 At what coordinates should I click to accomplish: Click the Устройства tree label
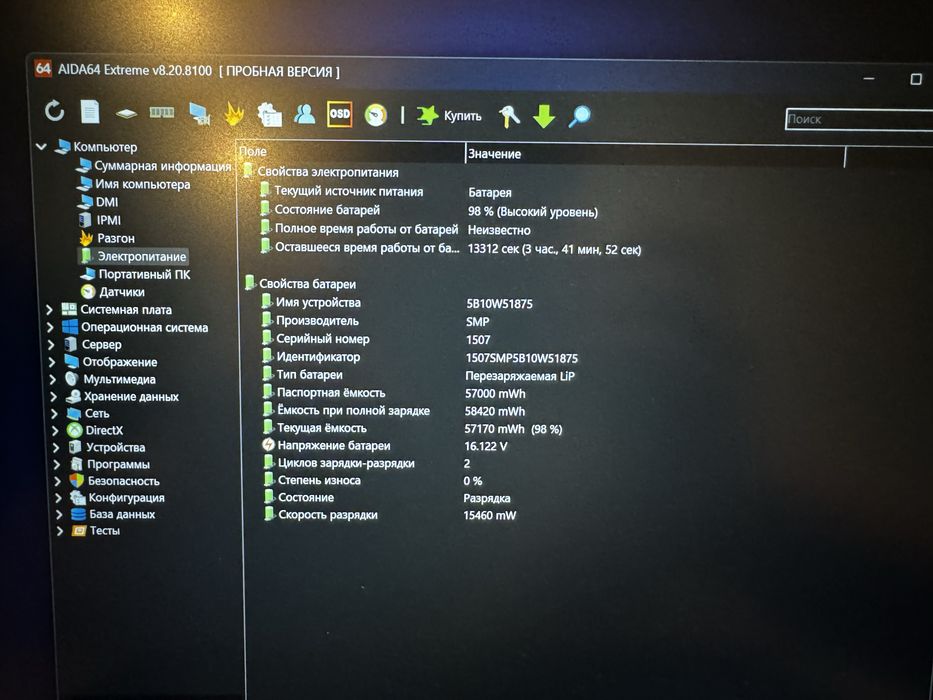[115, 447]
